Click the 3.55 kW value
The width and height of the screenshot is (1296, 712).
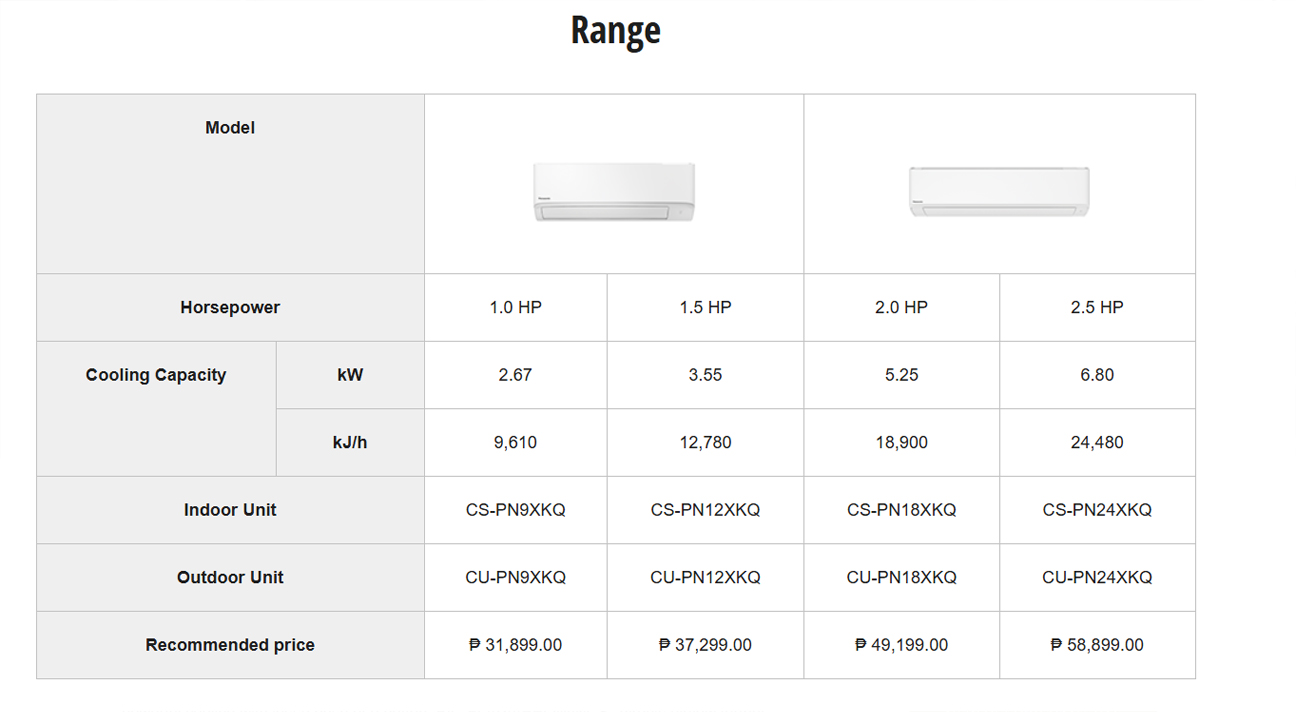(x=705, y=375)
